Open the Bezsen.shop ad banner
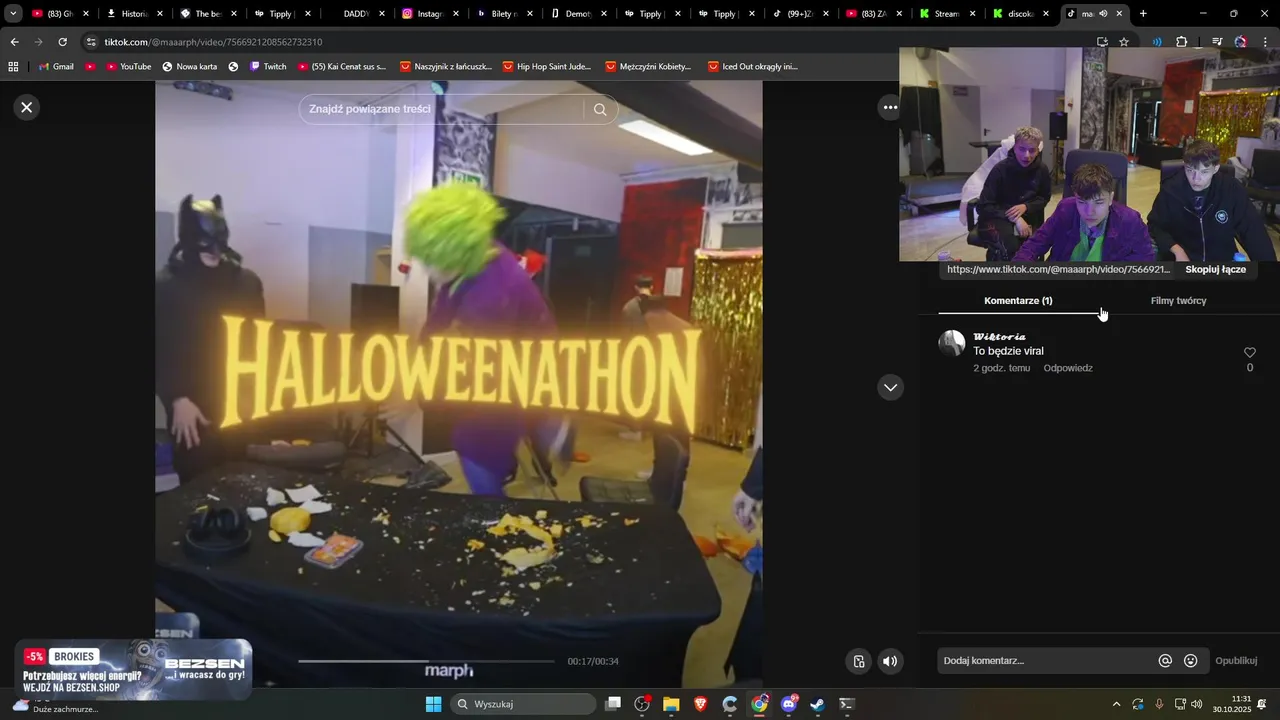Image resolution: width=1280 pixels, height=720 pixels. (x=134, y=669)
